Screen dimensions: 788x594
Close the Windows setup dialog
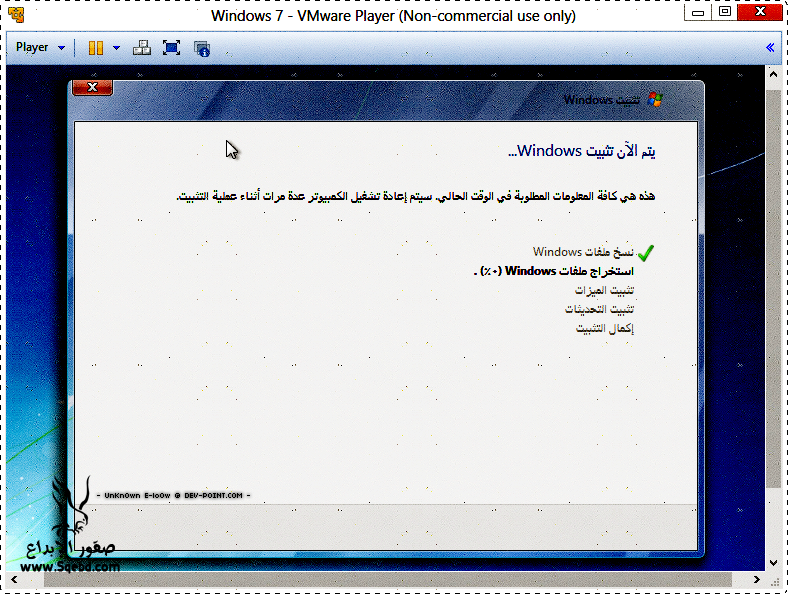(x=92, y=87)
